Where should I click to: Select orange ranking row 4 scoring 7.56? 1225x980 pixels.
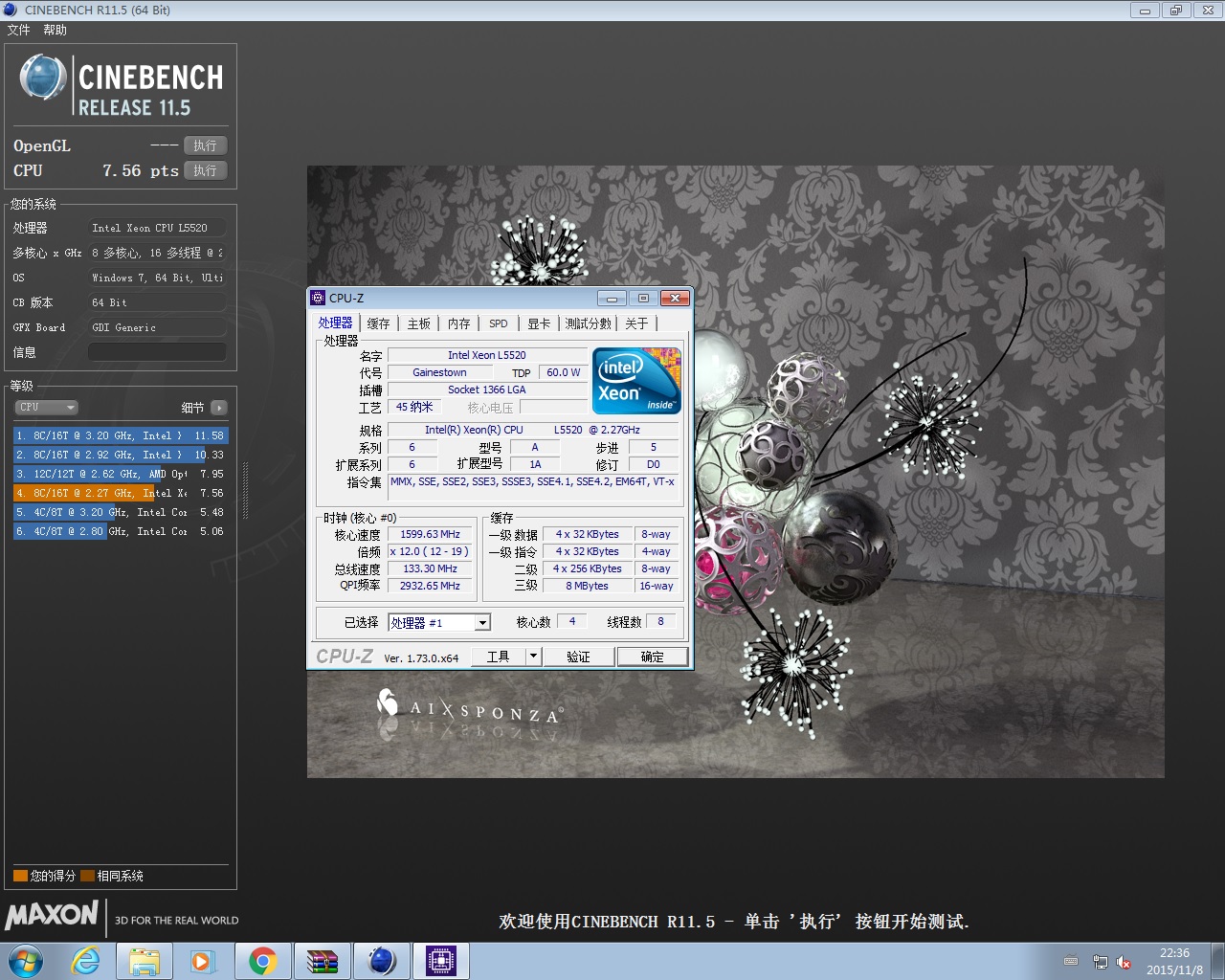tap(121, 493)
